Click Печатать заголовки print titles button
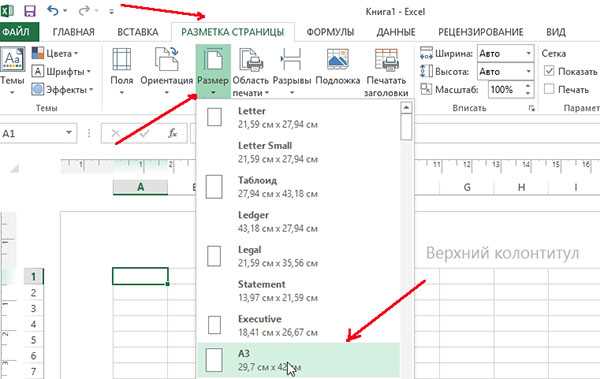This screenshot has height=379, width=600. 386,72
